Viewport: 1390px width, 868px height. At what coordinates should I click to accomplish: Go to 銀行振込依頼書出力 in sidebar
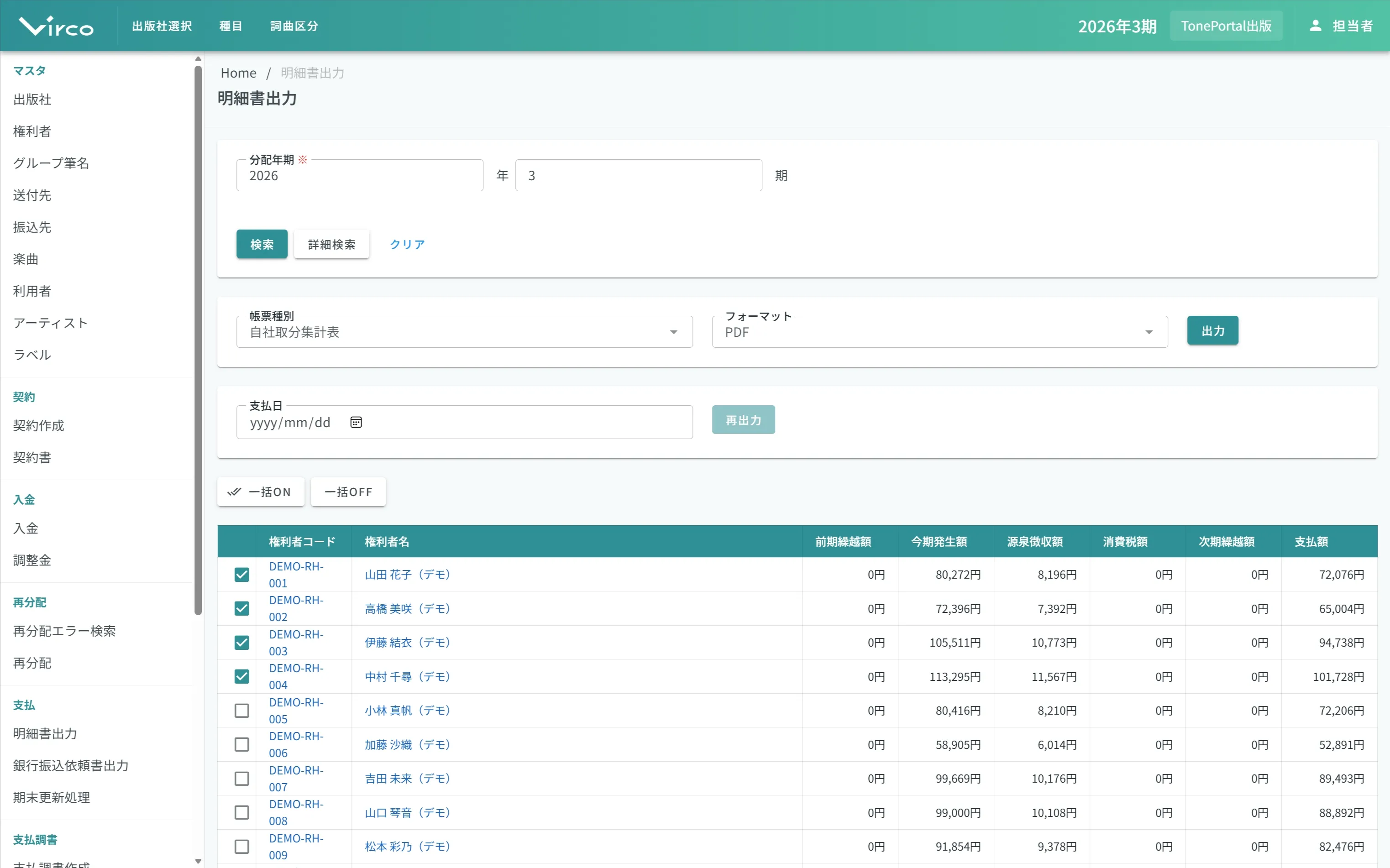pyautogui.click(x=71, y=766)
